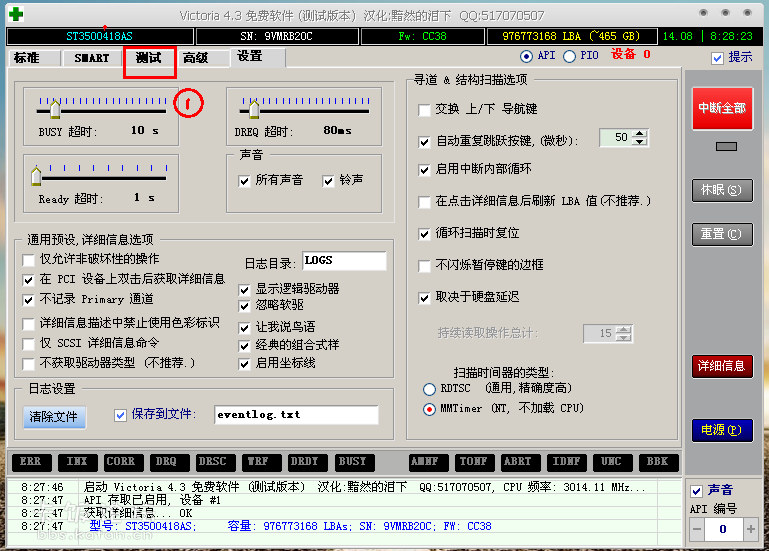Click the BUSY 超时 slider handle
The image size is (769, 551).
(x=55, y=109)
